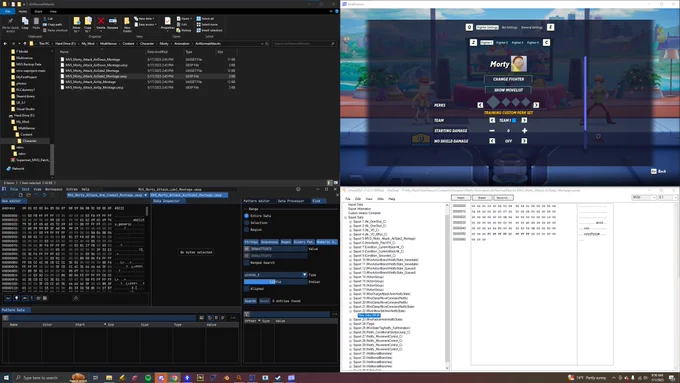Viewport: 680px width, 383px height.
Task: Expand Export 5 MVS_Morty_Attack_AirSide2_Montage node
Action: click(350, 239)
